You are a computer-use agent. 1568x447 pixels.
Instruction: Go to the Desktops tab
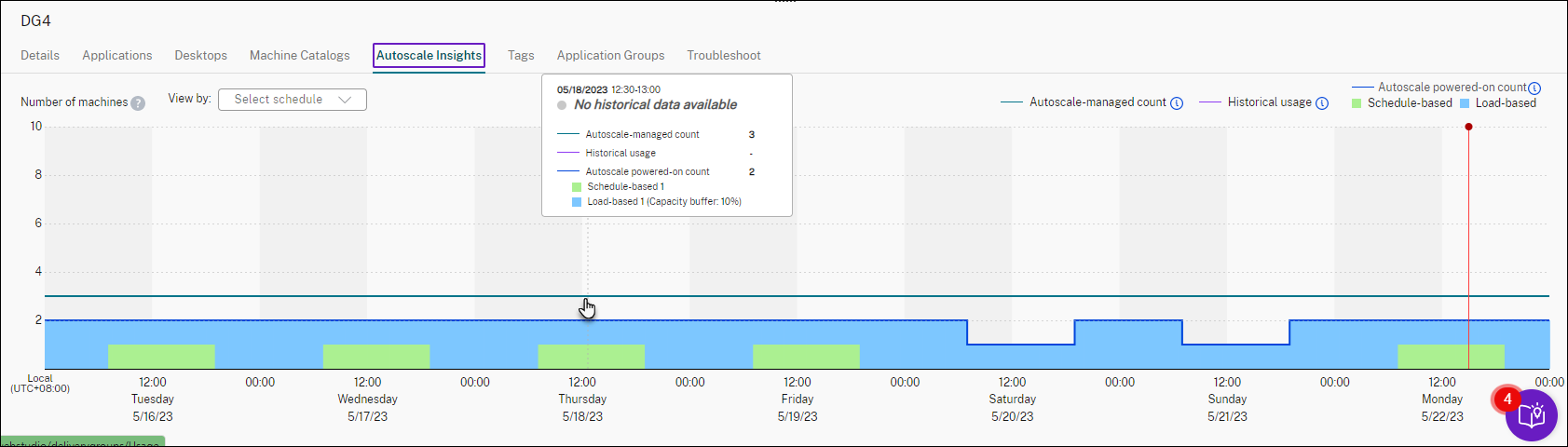click(201, 56)
